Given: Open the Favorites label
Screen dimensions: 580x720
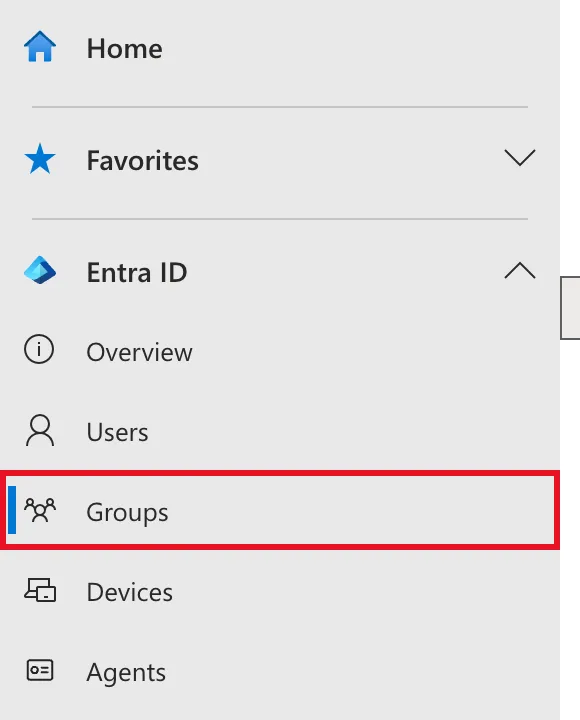Looking at the screenshot, I should click(x=143, y=161).
